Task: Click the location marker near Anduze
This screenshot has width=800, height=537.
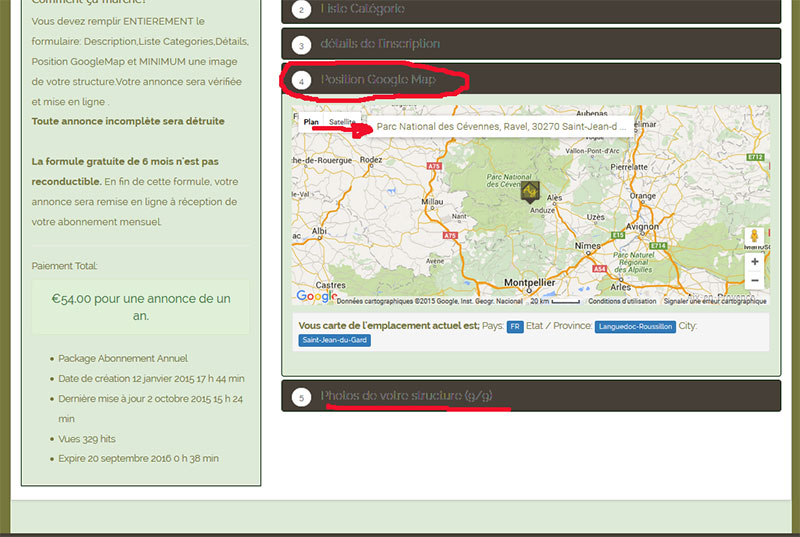Action: point(530,192)
